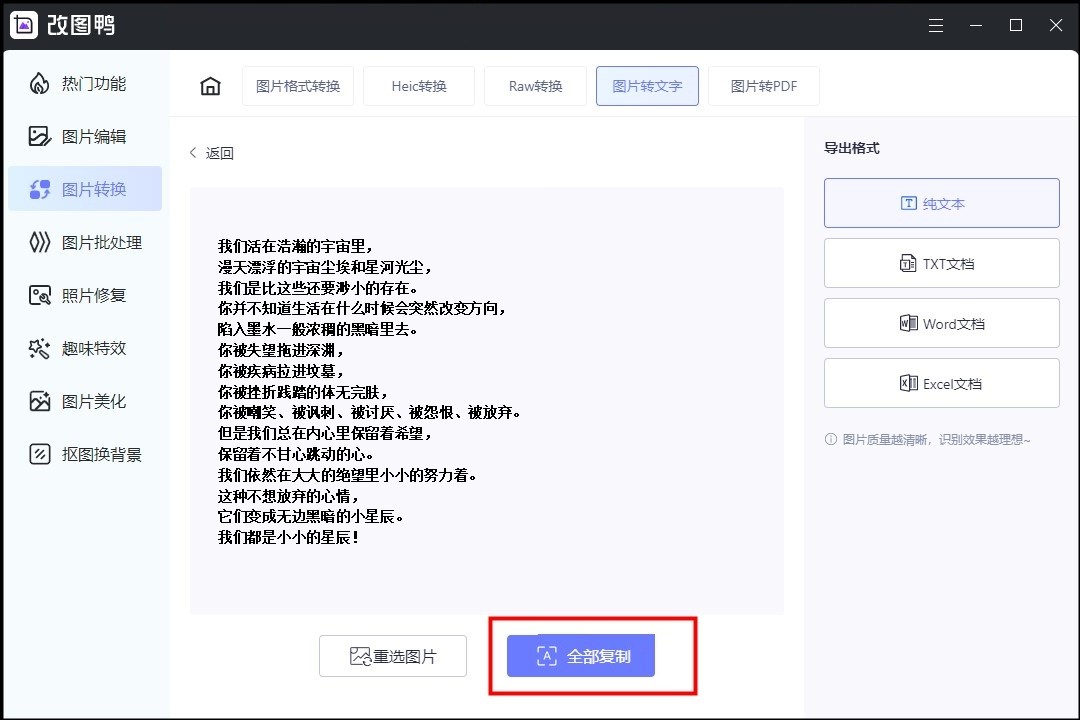Screen dimensions: 1080x720
Task: Click the 改图鸭 duck logo
Action: pos(23,25)
